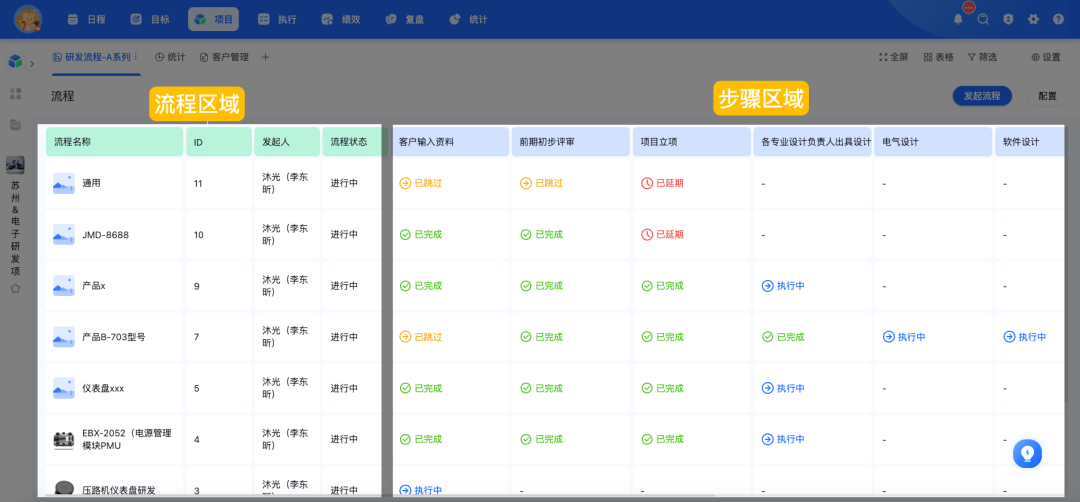Open the 绩效 navigation tab

341,19
